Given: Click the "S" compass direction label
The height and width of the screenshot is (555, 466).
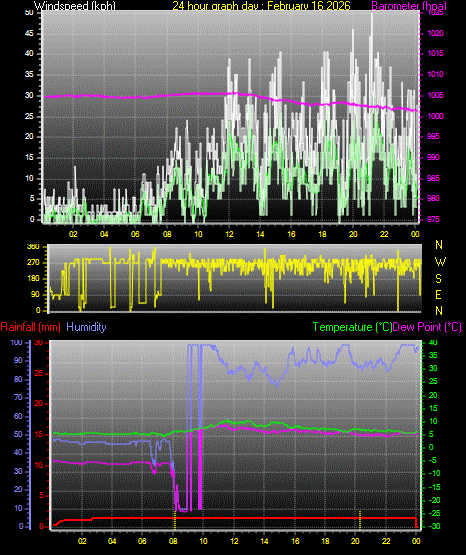Looking at the screenshot, I should coord(438,279).
